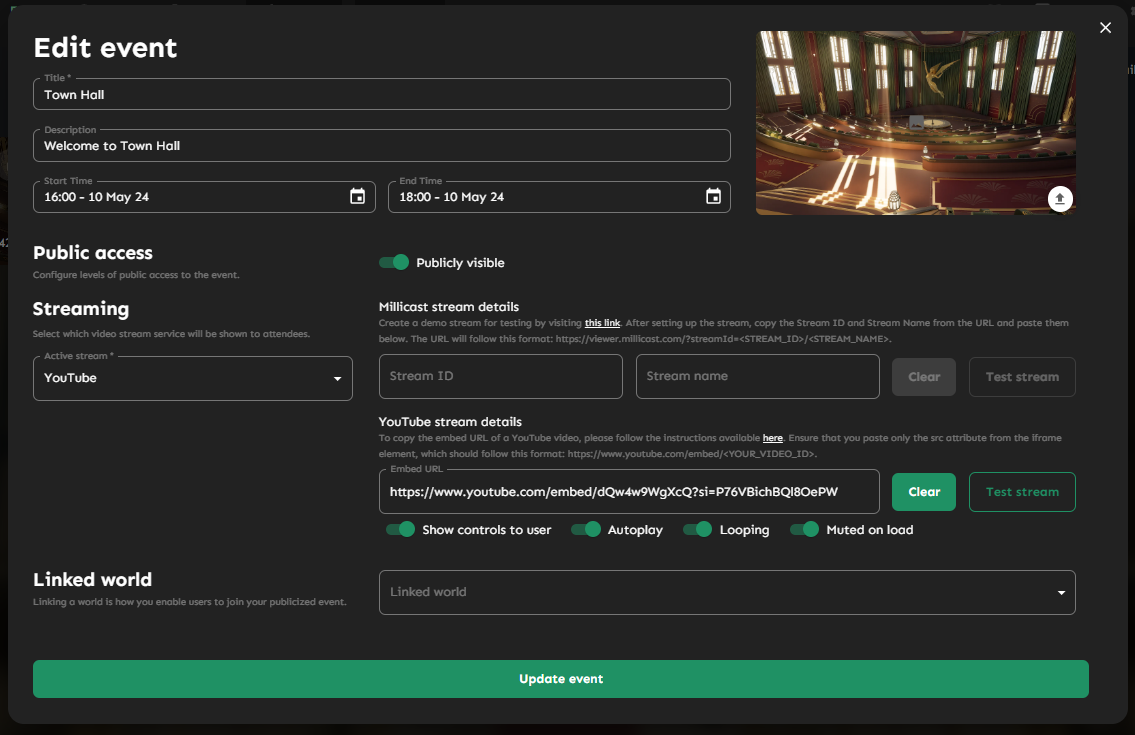This screenshot has width=1135, height=735.
Task: Toggle Muted on load switch
Action: click(x=804, y=529)
